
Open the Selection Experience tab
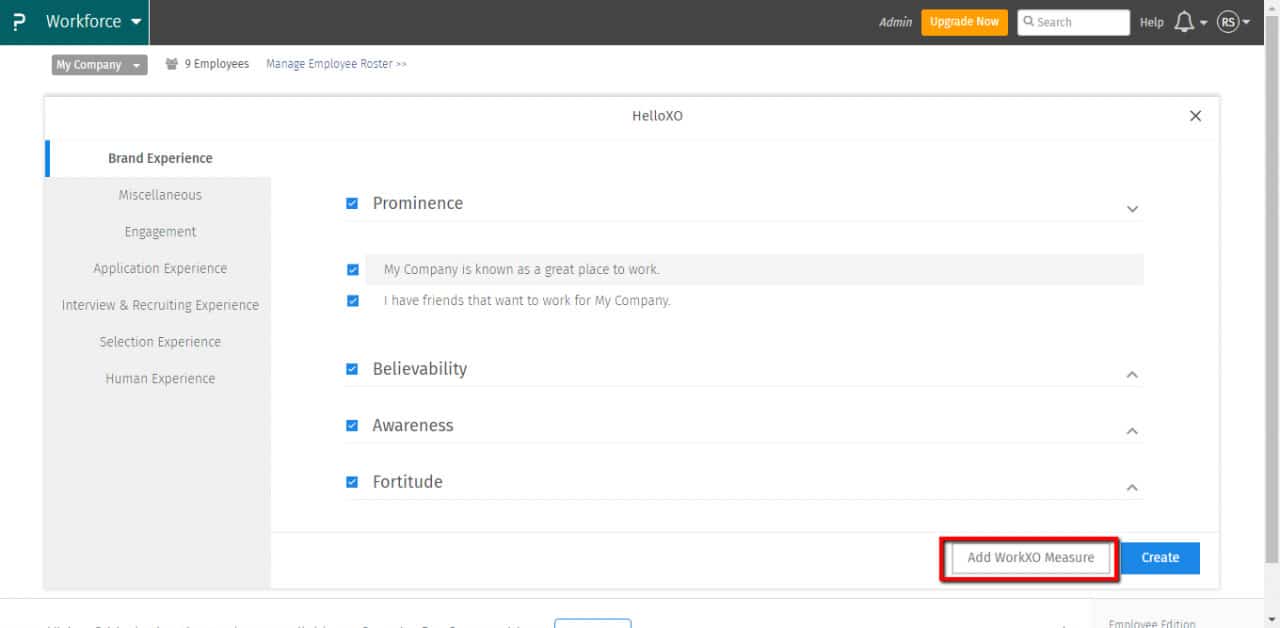[160, 342]
